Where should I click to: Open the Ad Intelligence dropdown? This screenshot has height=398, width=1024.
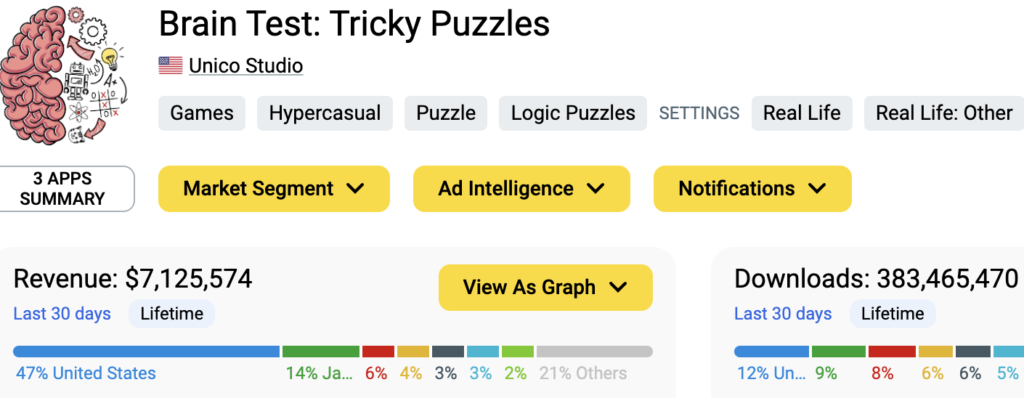click(521, 189)
